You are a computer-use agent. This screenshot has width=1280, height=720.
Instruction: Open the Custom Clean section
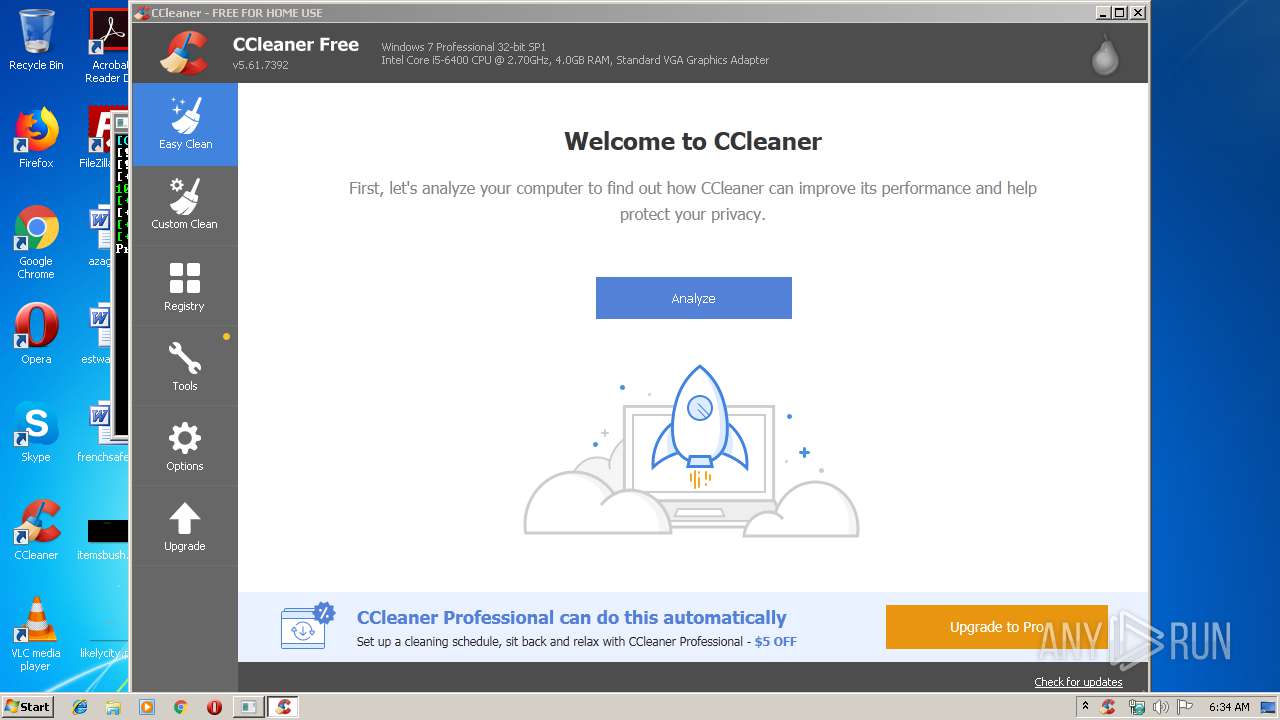pyautogui.click(x=185, y=205)
